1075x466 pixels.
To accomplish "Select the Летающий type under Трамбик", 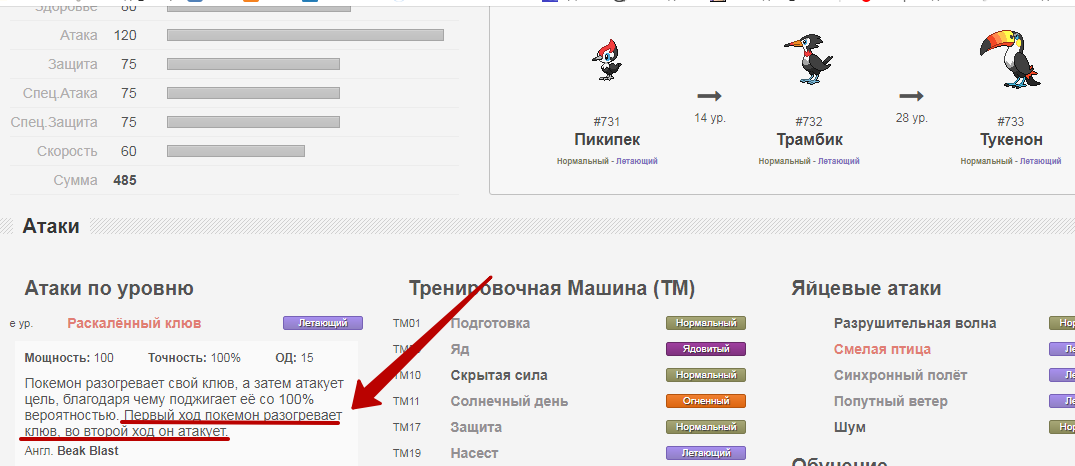I will coord(838,161).
